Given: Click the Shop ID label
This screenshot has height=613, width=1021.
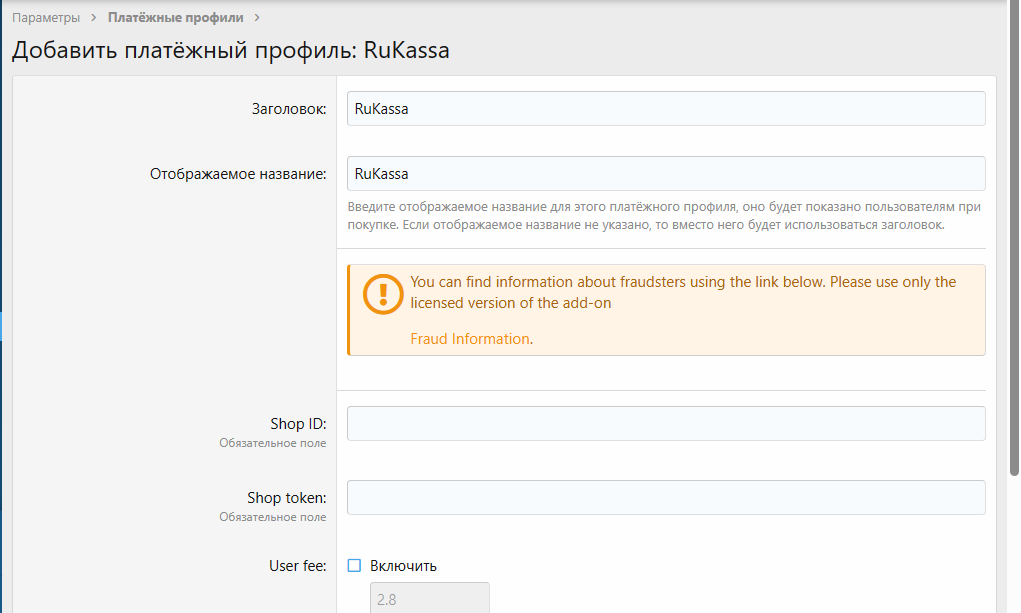Looking at the screenshot, I should (x=298, y=424).
